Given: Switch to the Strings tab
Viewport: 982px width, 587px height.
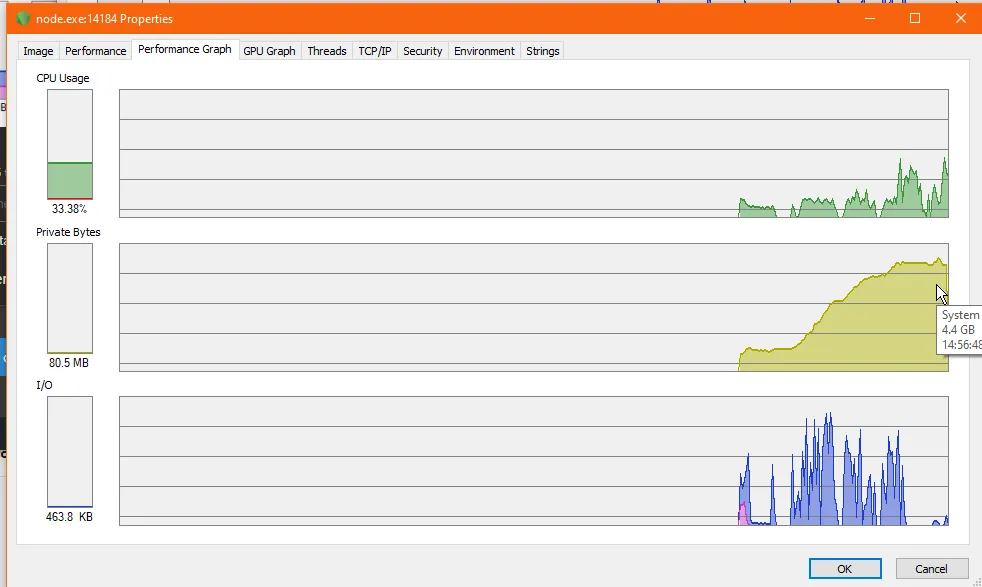Looking at the screenshot, I should tap(542, 51).
